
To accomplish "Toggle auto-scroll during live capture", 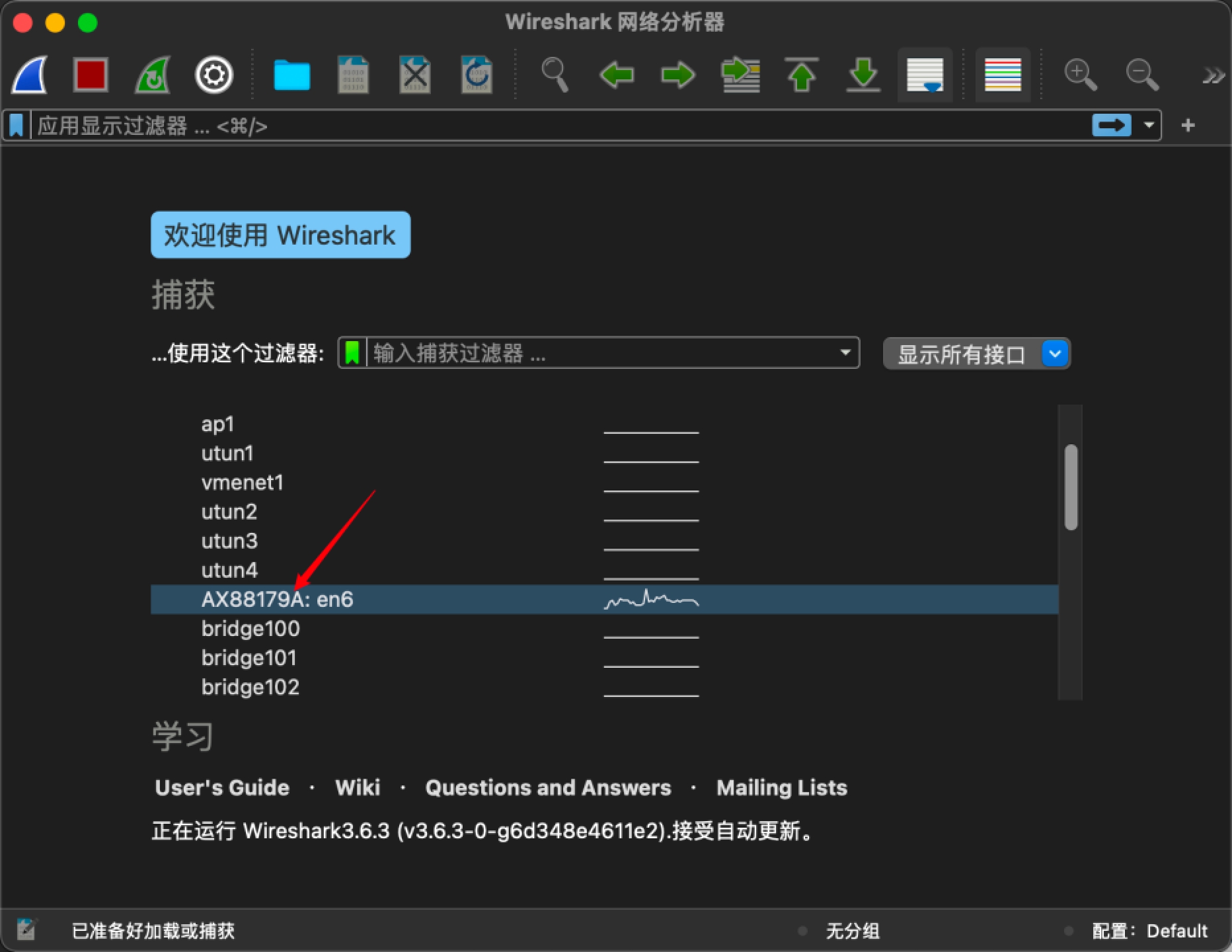I will coord(925,74).
